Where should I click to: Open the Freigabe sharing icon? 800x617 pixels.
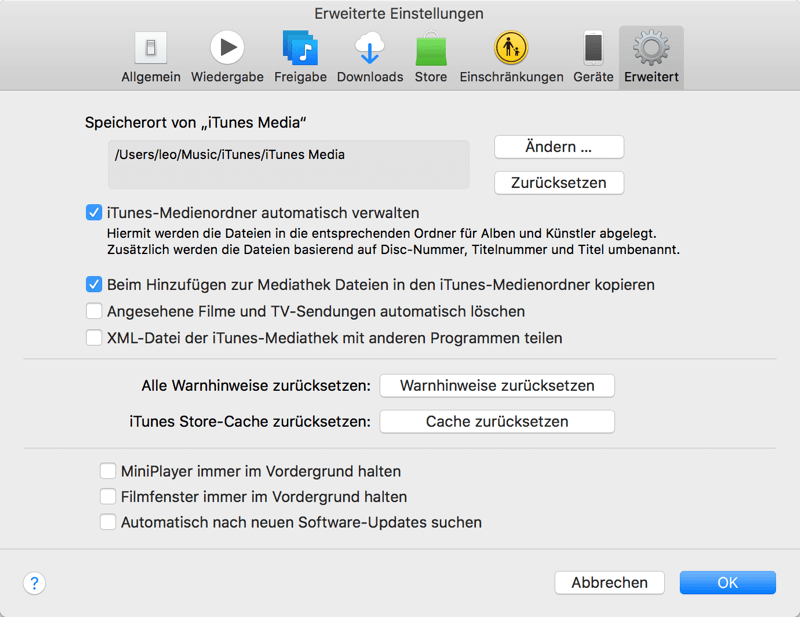pos(301,47)
